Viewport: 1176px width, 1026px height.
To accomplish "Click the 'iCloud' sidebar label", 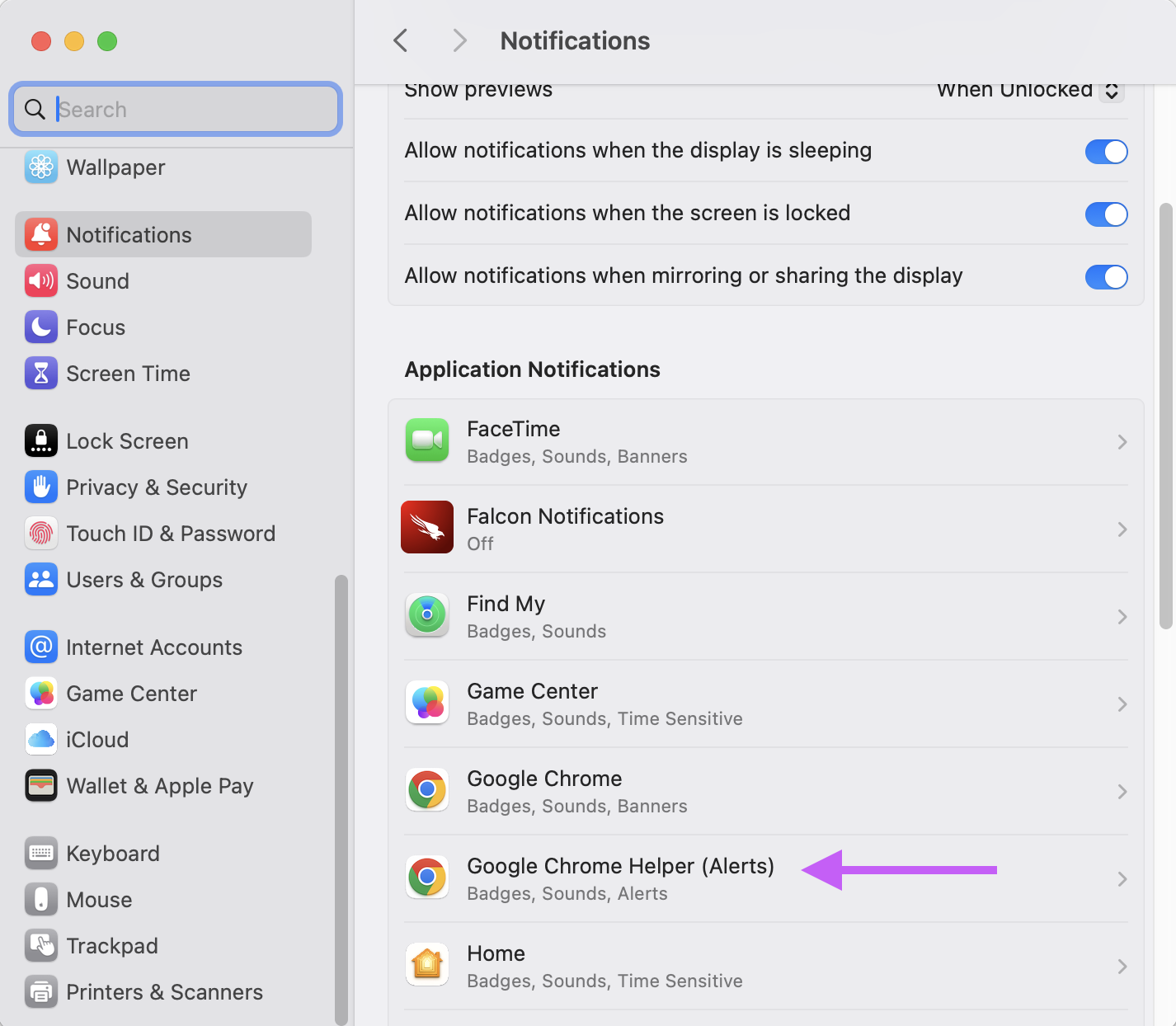I will (97, 740).
